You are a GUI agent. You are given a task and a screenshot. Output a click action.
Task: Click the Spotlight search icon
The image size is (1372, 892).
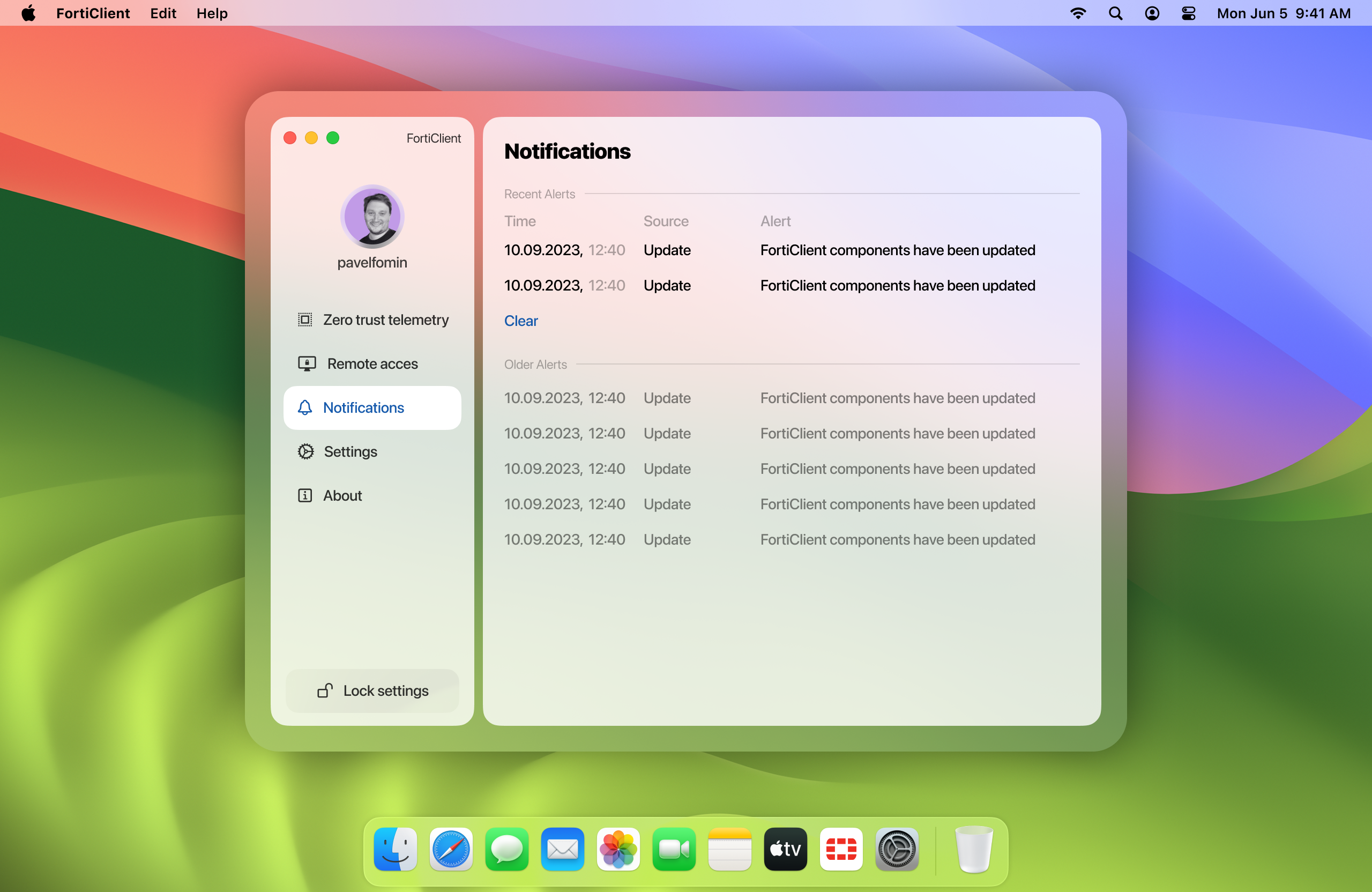click(x=1115, y=13)
